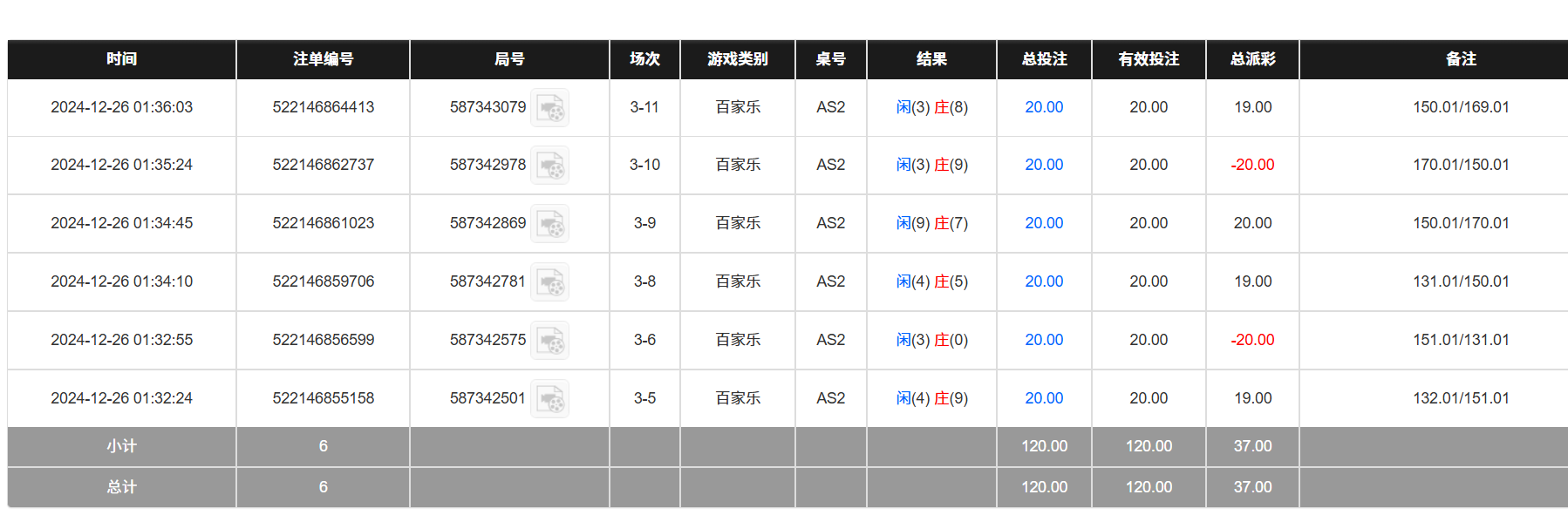Screen dimensions: 1568x522
Task: Click blue 20.00 total bet in 01:35:24 row
Action: 1044,165
